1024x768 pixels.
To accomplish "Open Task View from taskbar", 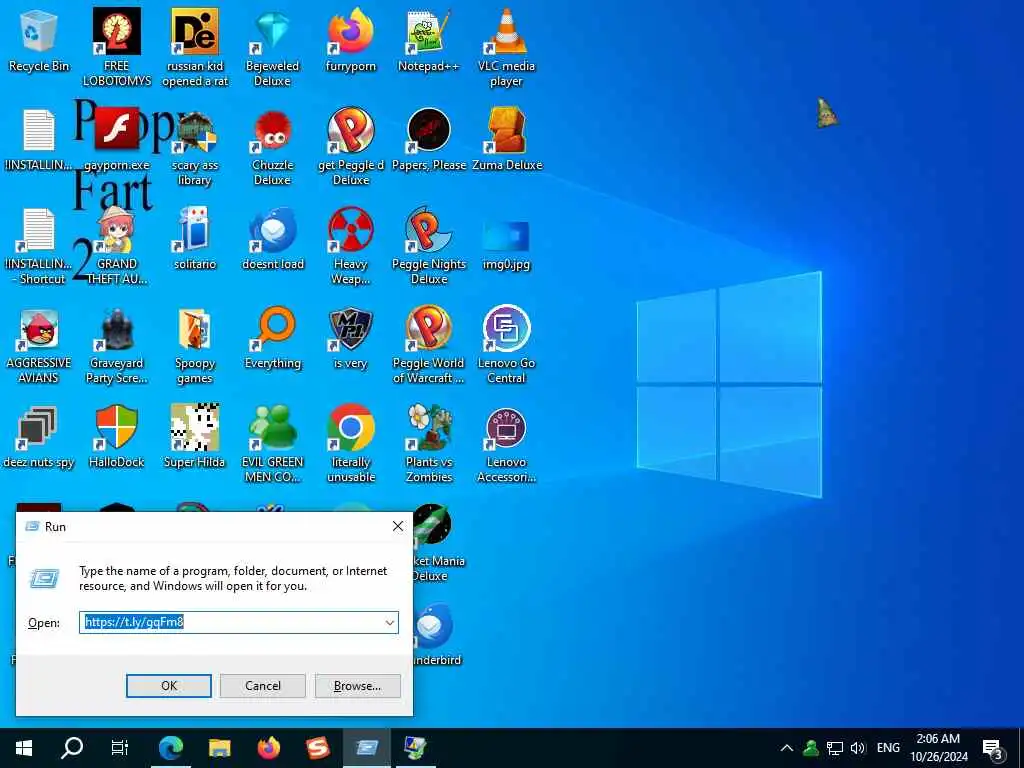I will point(120,748).
